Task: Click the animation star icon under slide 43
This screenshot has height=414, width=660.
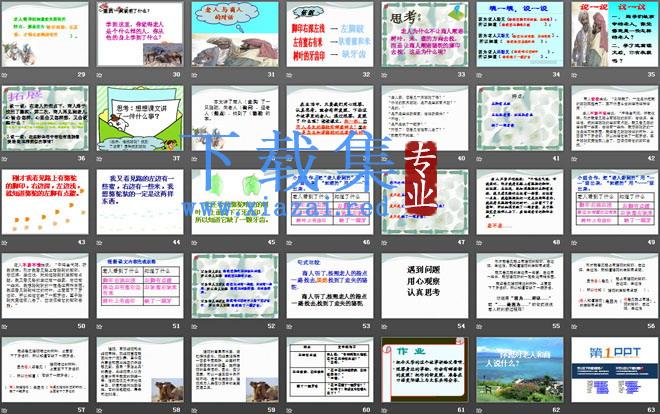Action: (x=4, y=242)
